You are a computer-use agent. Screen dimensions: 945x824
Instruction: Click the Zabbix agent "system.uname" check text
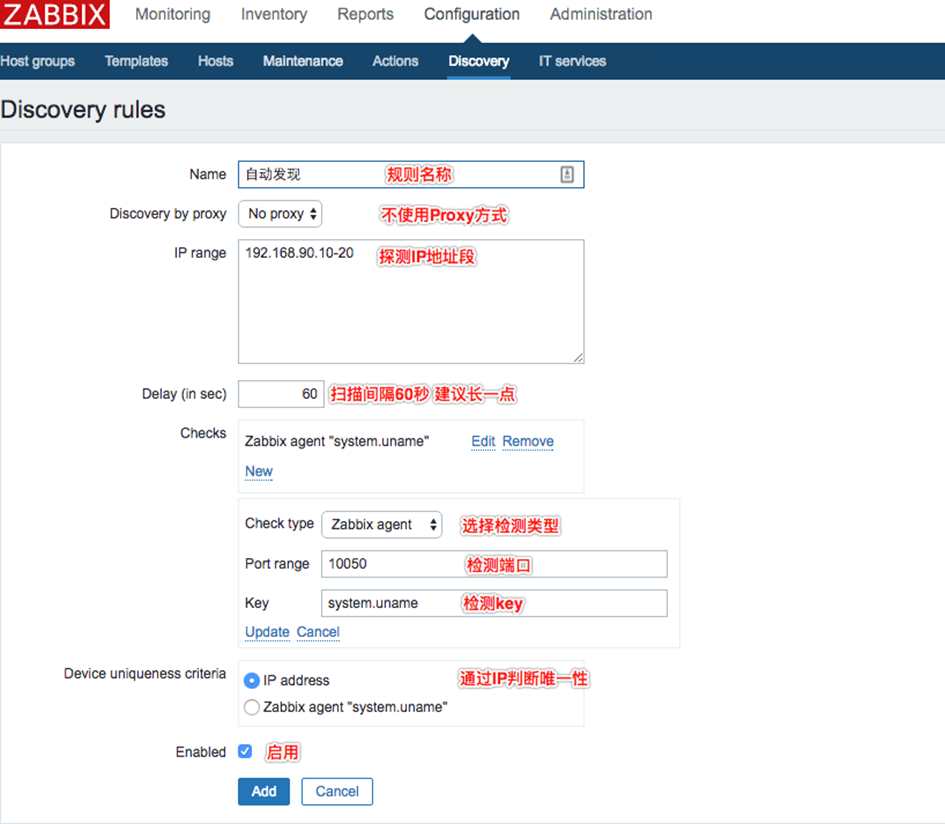pyautogui.click(x=337, y=441)
